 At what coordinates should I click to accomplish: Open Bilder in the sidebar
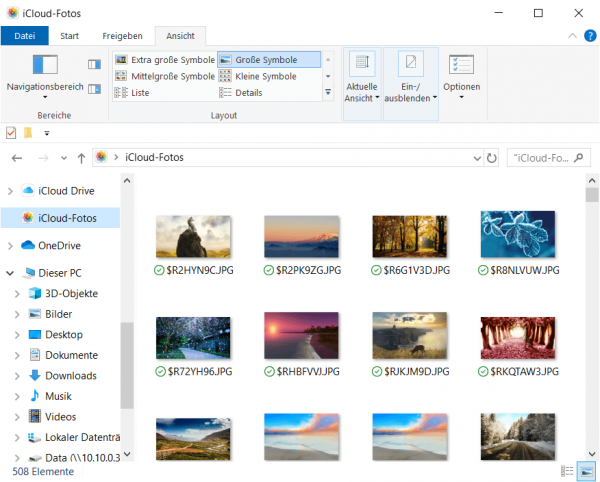pyautogui.click(x=58, y=314)
